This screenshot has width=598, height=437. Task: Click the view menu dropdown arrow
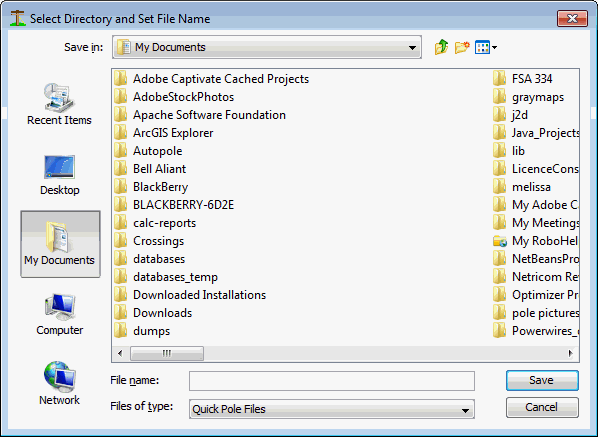click(x=494, y=48)
